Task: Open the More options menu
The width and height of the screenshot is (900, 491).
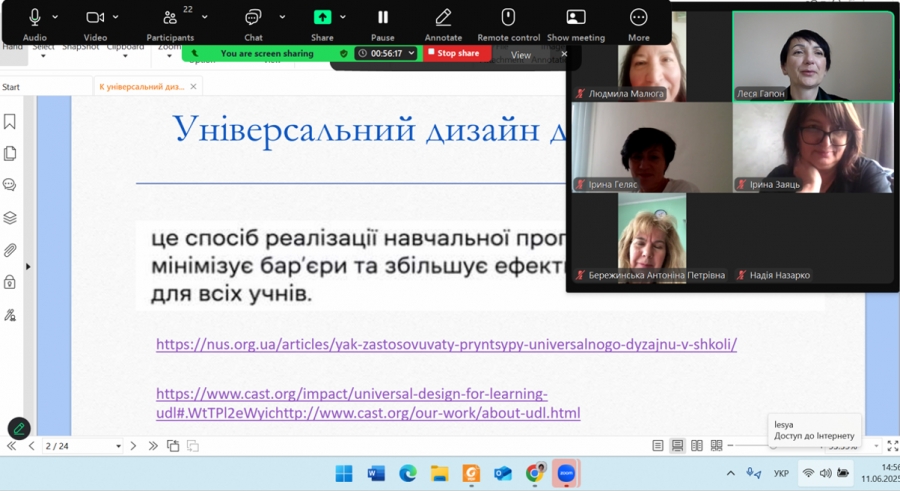Action: click(x=638, y=18)
